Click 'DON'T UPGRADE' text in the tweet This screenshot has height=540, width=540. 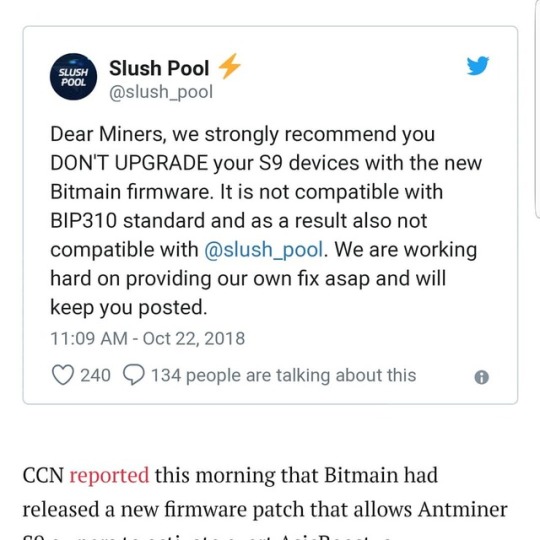tap(129, 163)
